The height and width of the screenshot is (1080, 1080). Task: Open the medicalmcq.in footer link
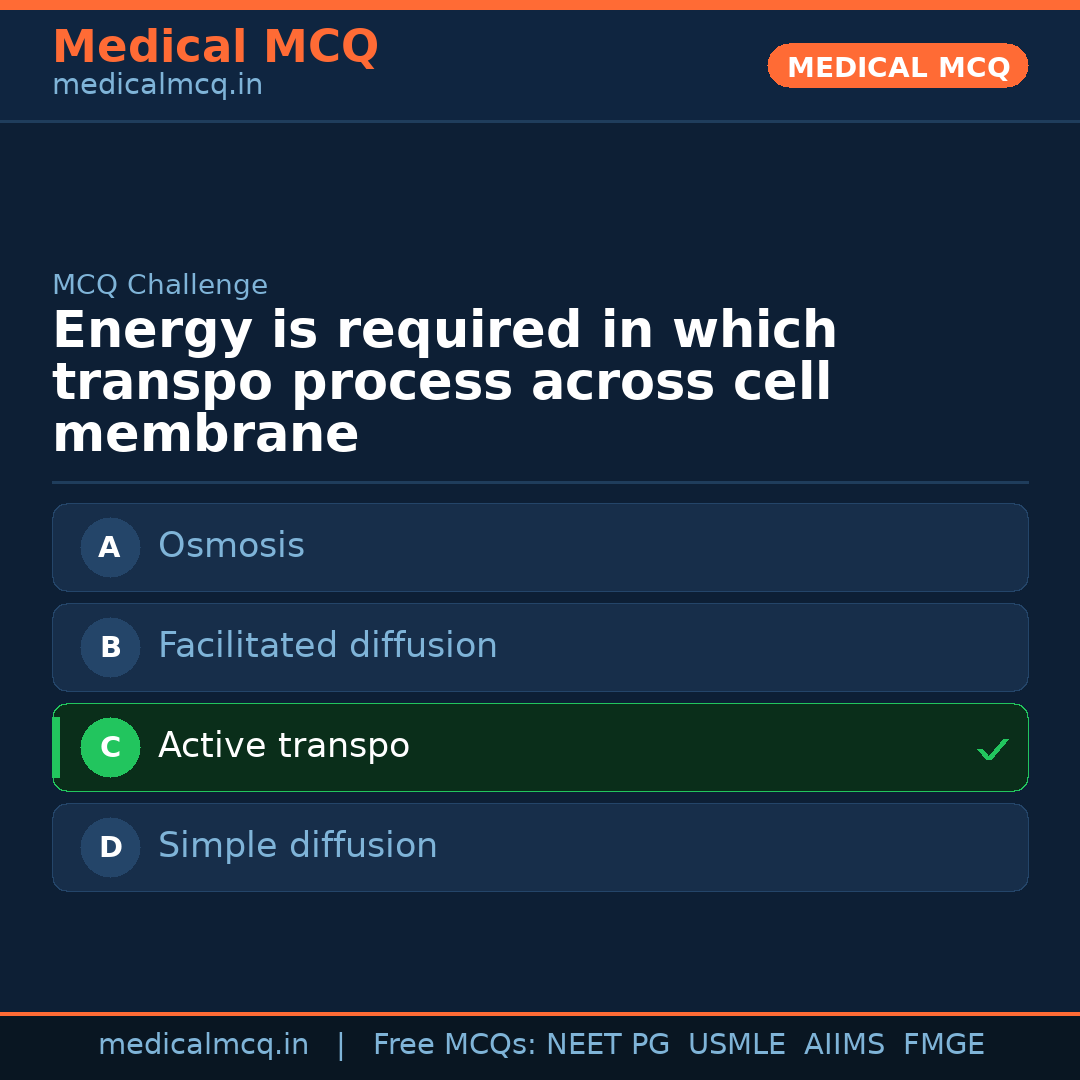tap(203, 1045)
